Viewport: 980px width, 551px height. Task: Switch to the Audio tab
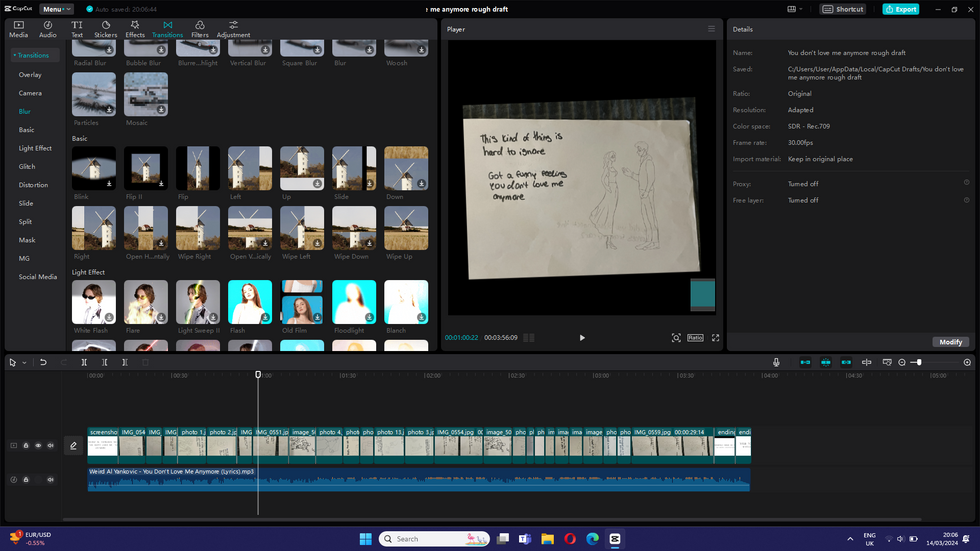pos(48,29)
